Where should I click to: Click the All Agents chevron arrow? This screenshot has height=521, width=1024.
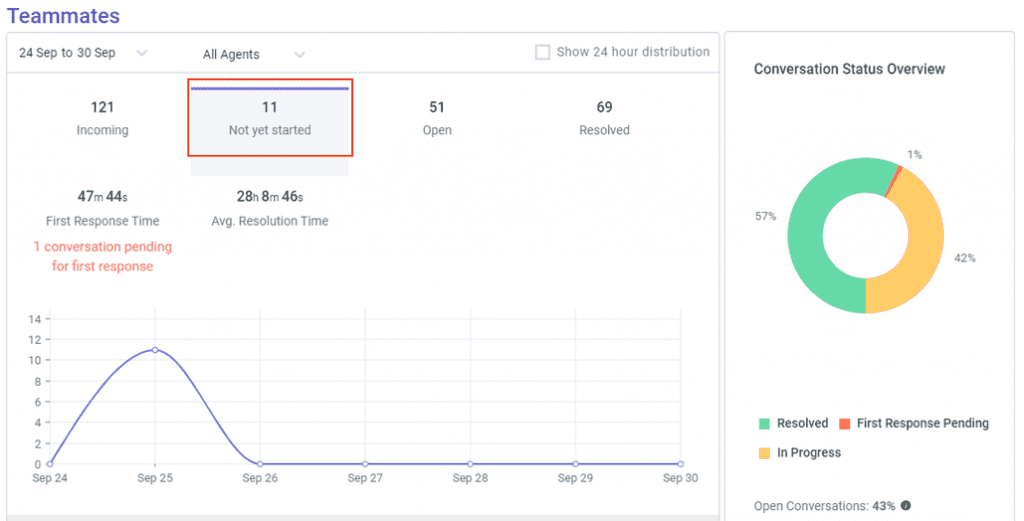pyautogui.click(x=299, y=55)
